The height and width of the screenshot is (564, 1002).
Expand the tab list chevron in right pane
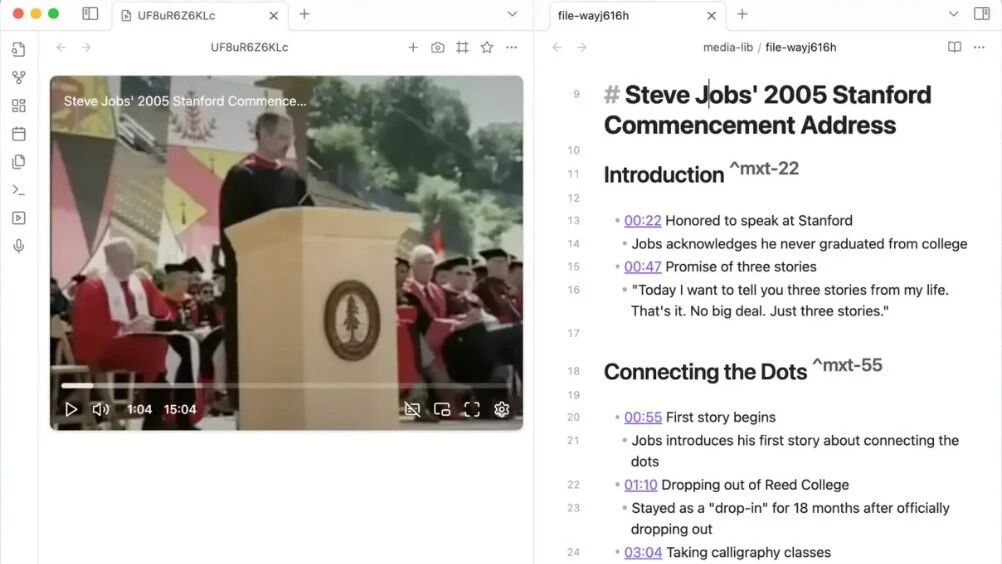tap(953, 14)
